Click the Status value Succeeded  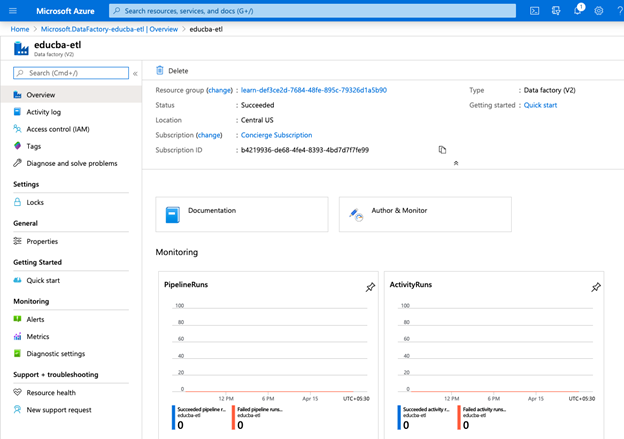coord(257,105)
